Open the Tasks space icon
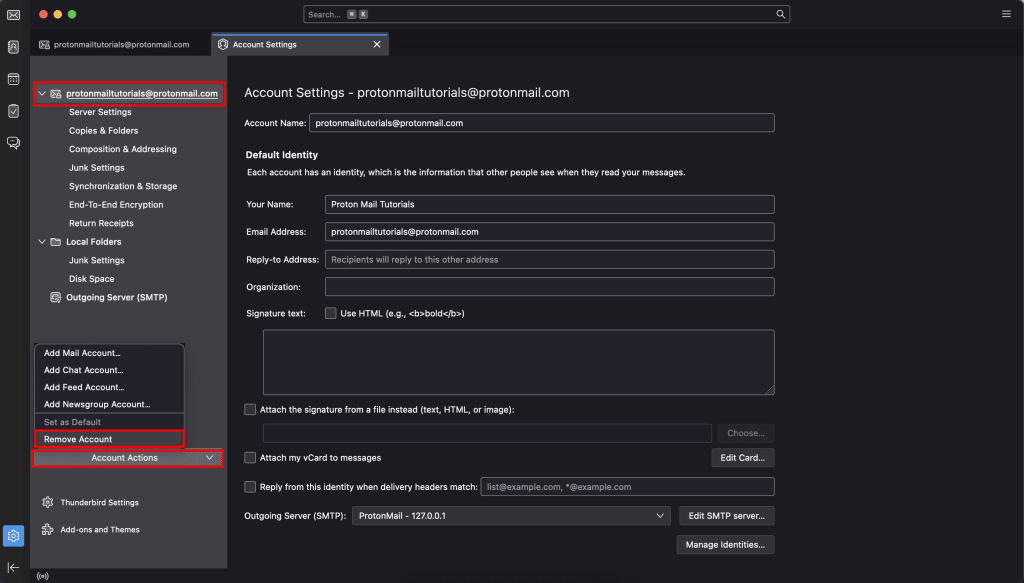The image size is (1024, 583). pyautogui.click(x=13, y=111)
